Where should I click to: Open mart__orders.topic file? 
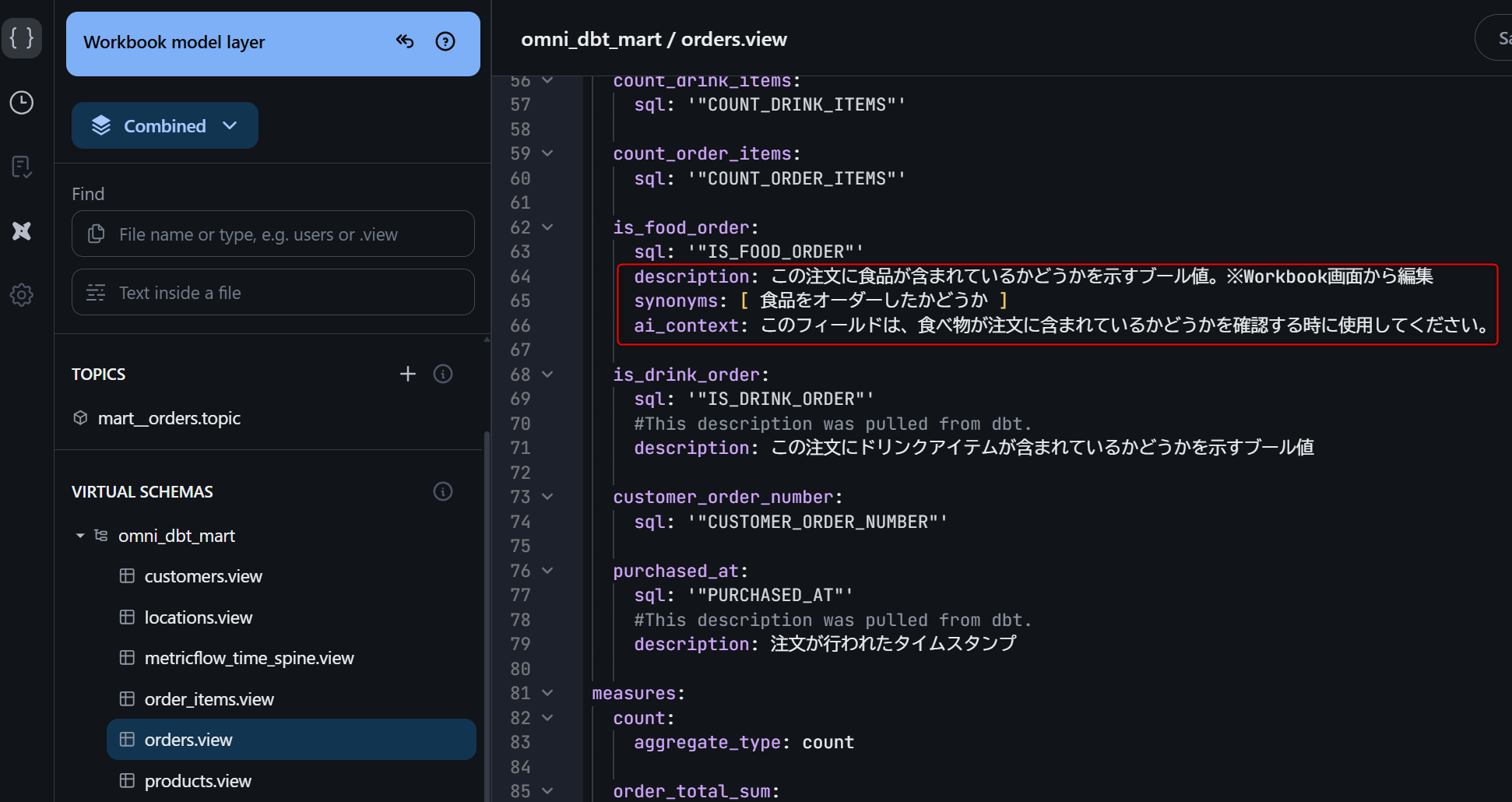[x=169, y=418]
